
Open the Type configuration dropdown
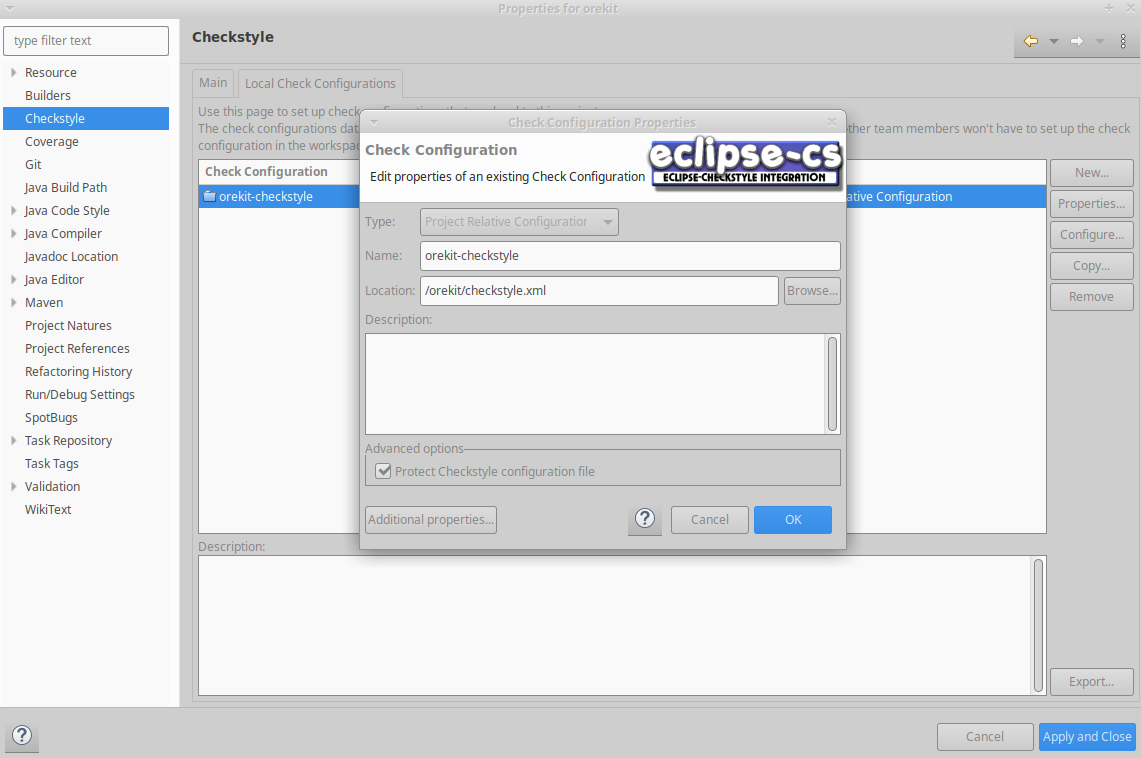[518, 221]
